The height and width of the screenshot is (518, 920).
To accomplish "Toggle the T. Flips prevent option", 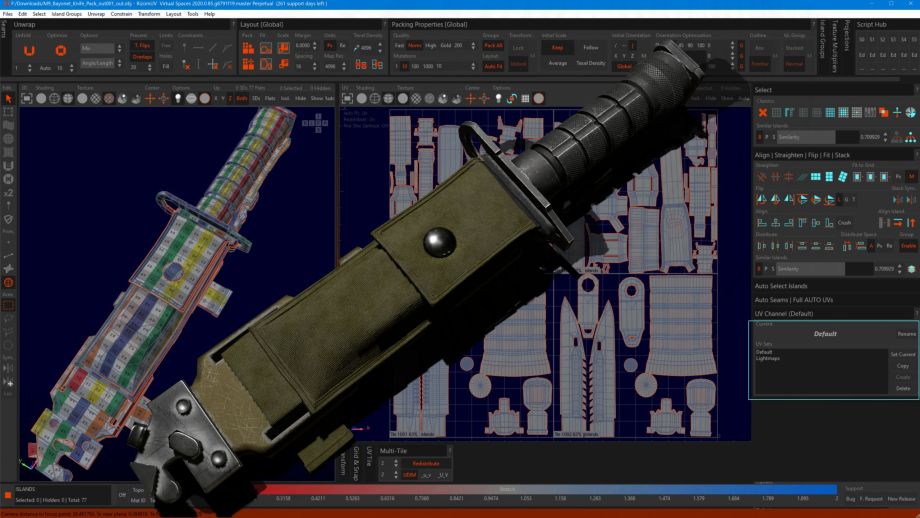I will pos(143,45).
